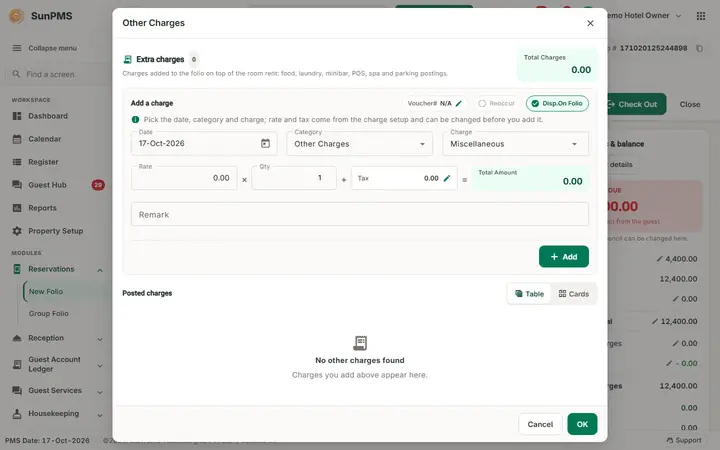Screen dimensions: 720x450
Task: Cancel the Other Charges dialog
Action: (x=540, y=424)
